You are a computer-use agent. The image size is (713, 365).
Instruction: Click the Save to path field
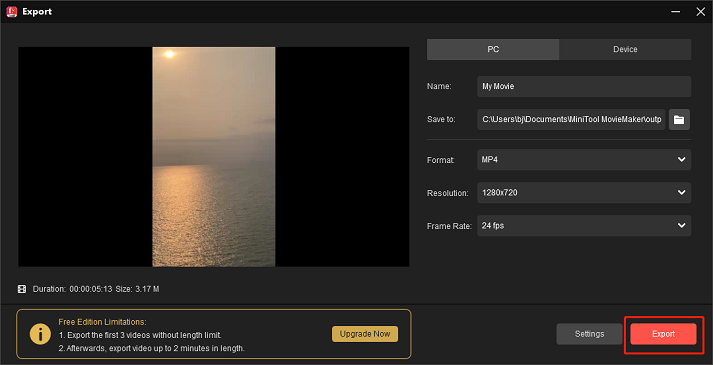click(x=571, y=120)
